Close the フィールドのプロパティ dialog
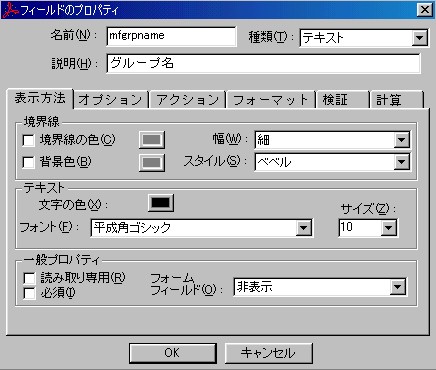 pos(425,10)
